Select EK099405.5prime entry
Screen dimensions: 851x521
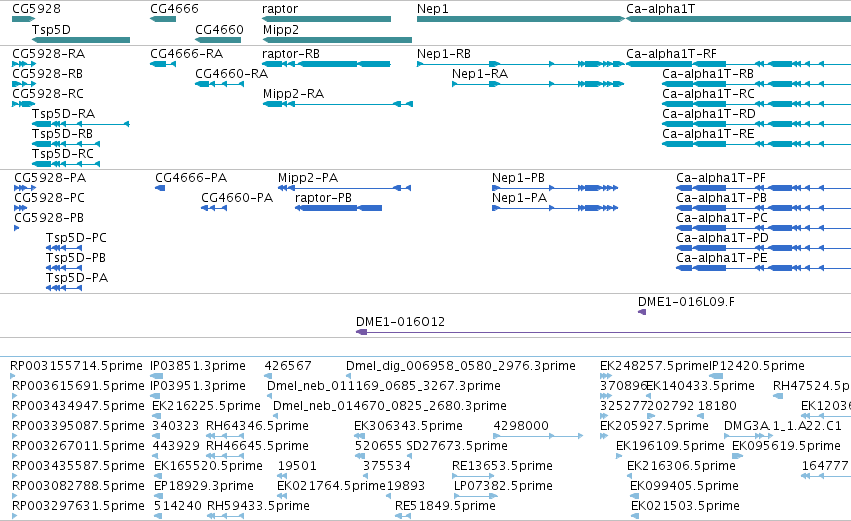pyautogui.click(x=684, y=486)
